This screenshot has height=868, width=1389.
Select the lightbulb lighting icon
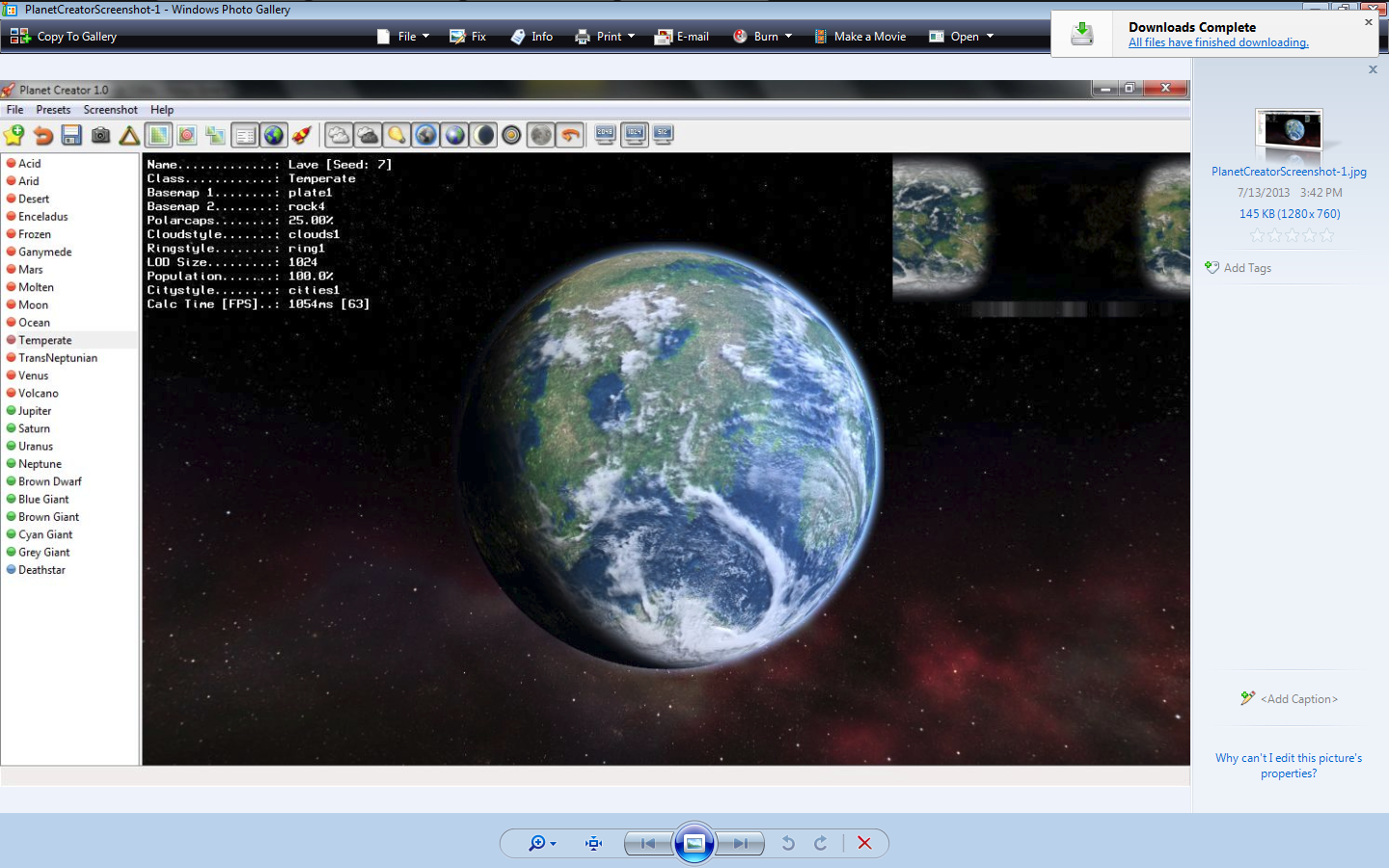coord(396,135)
